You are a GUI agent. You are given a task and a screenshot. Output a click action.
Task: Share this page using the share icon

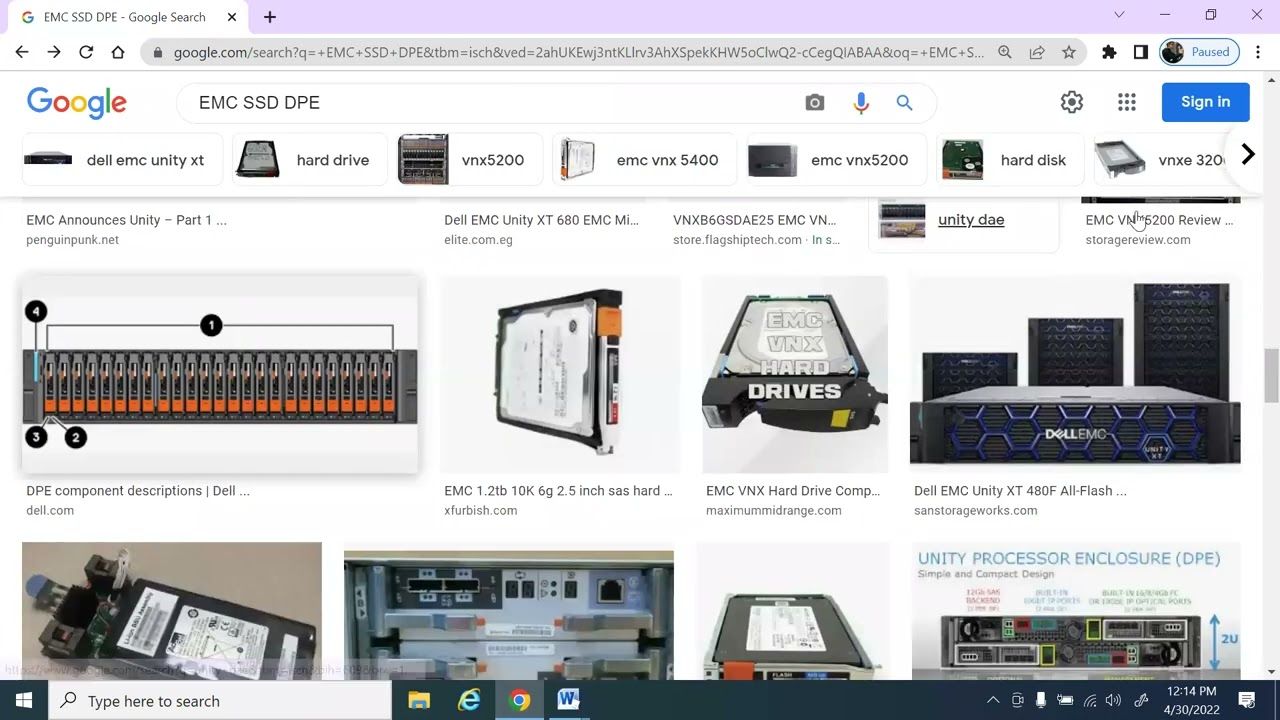tap(1037, 52)
